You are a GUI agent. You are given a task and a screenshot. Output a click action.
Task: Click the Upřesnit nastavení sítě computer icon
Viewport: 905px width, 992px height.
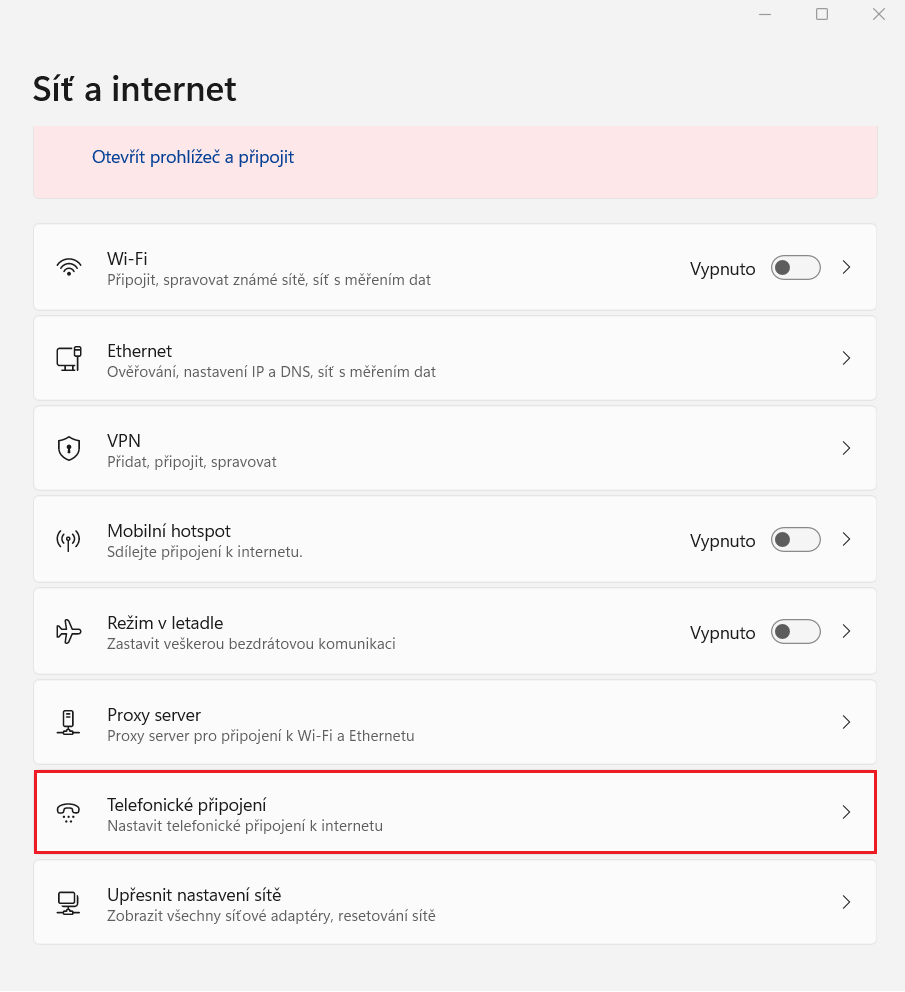click(68, 903)
